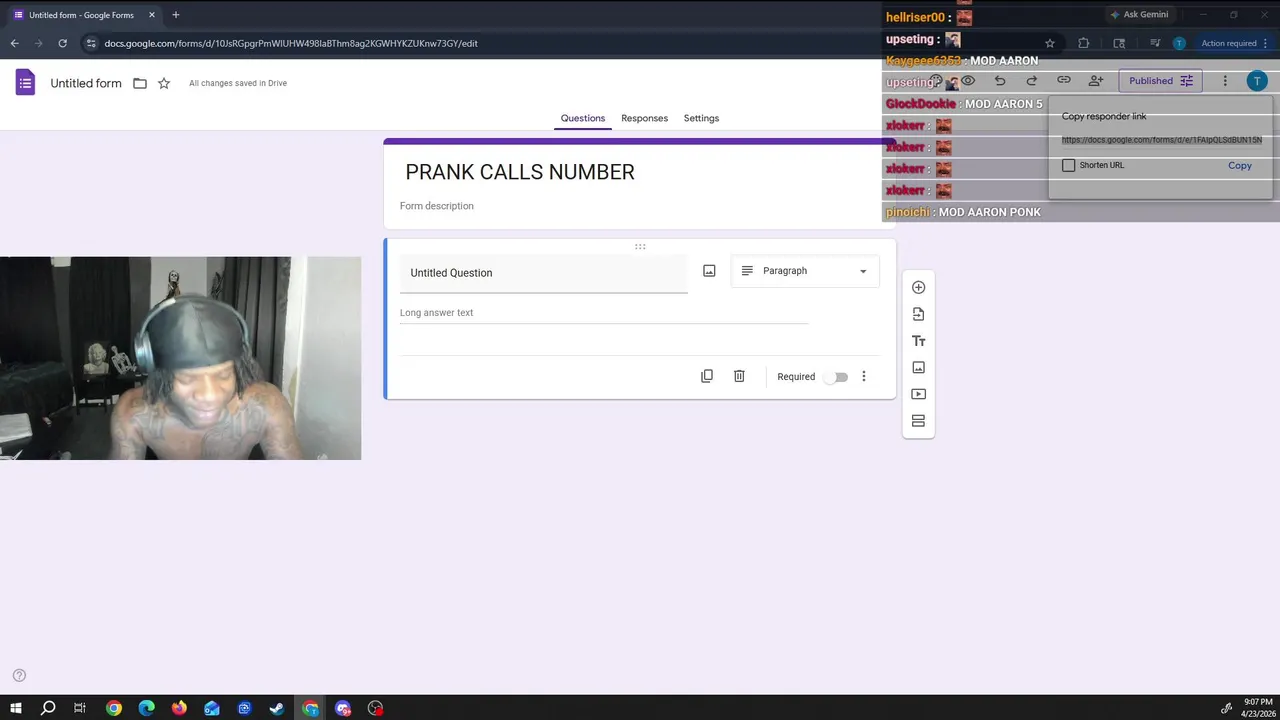Open the Windows Start menu
Screen dimensions: 1280x720
click(x=16, y=708)
